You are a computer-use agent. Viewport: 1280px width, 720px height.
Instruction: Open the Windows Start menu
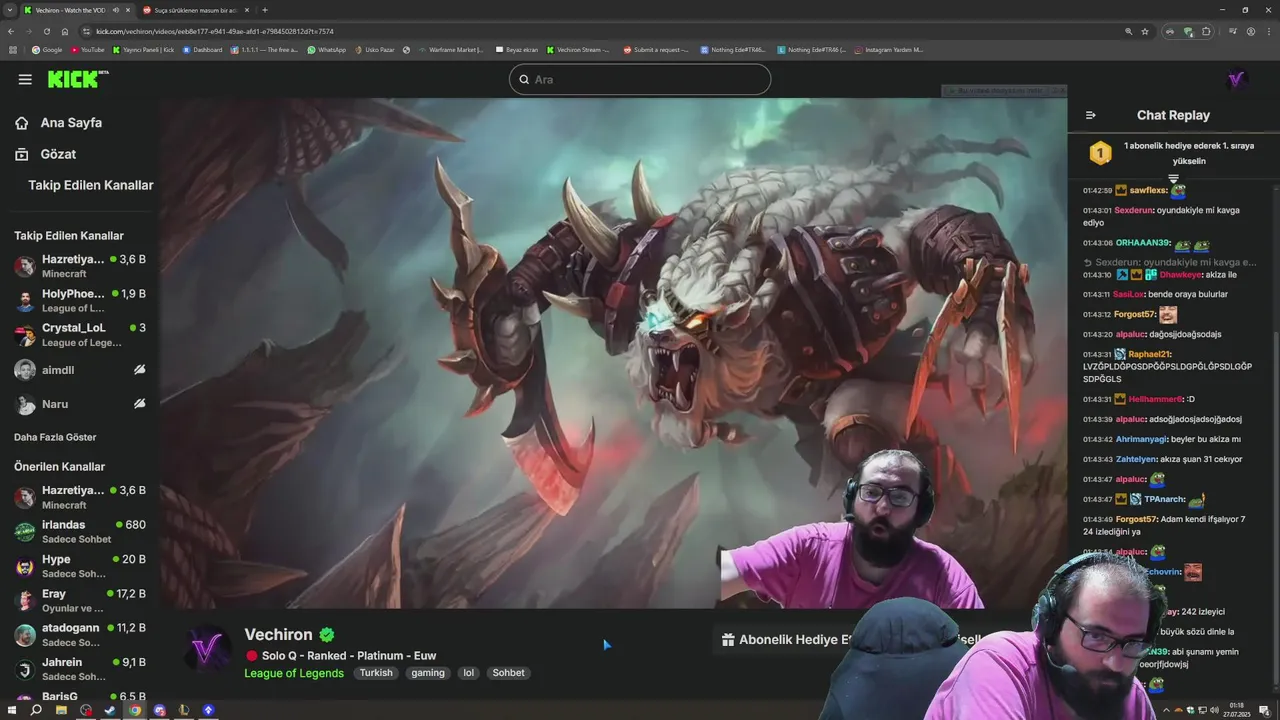click(x=12, y=710)
